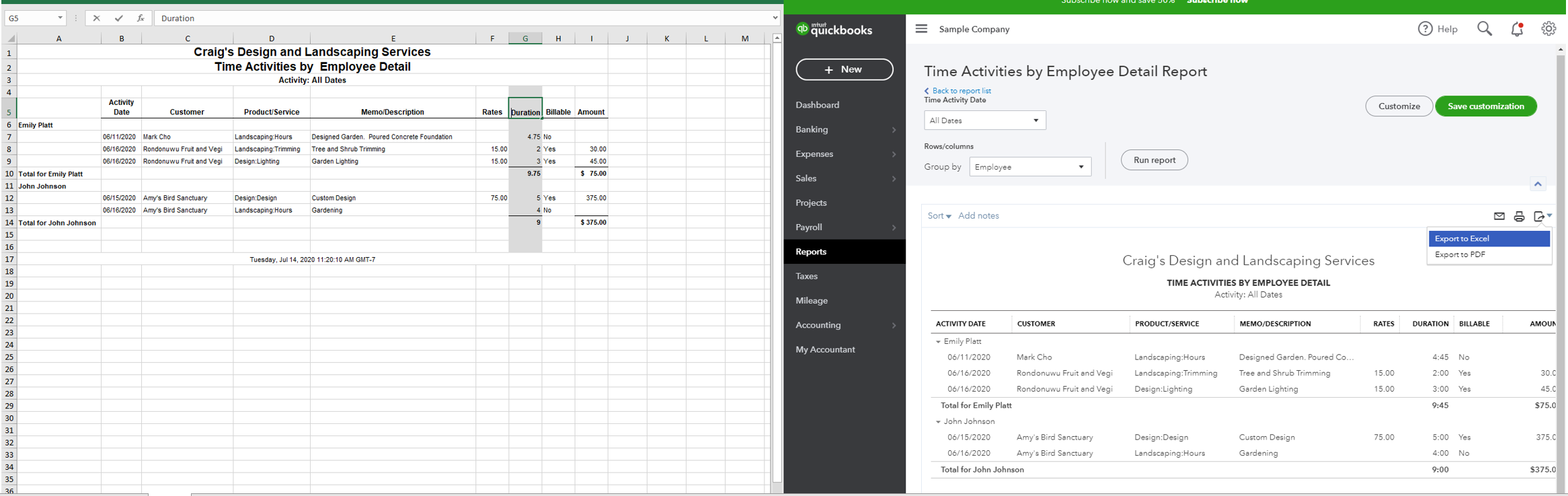Click 'Mark Cho' in the QuickBooks report
The image size is (1568, 496).
coord(1034,357)
